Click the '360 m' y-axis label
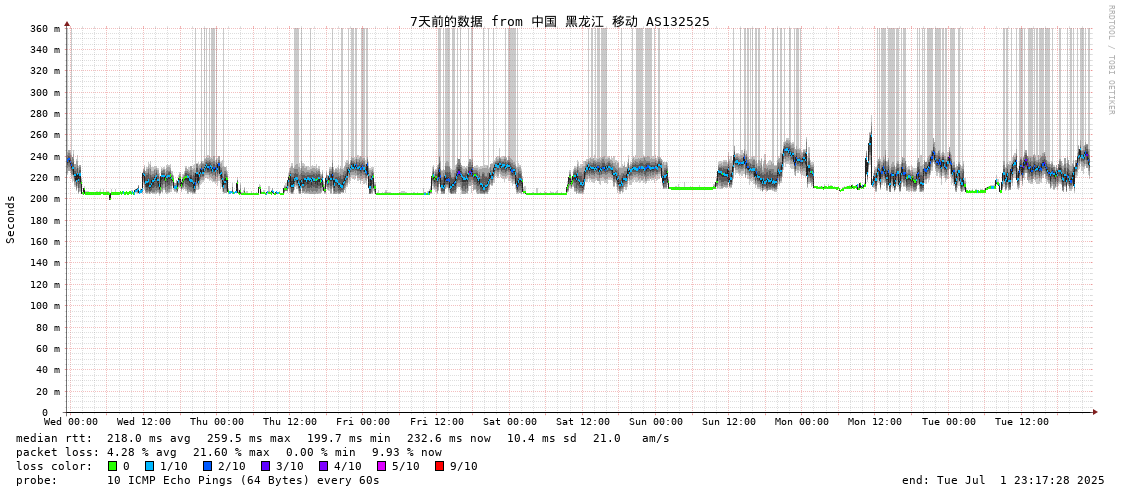The height and width of the screenshot is (494, 1121). click(x=45, y=29)
